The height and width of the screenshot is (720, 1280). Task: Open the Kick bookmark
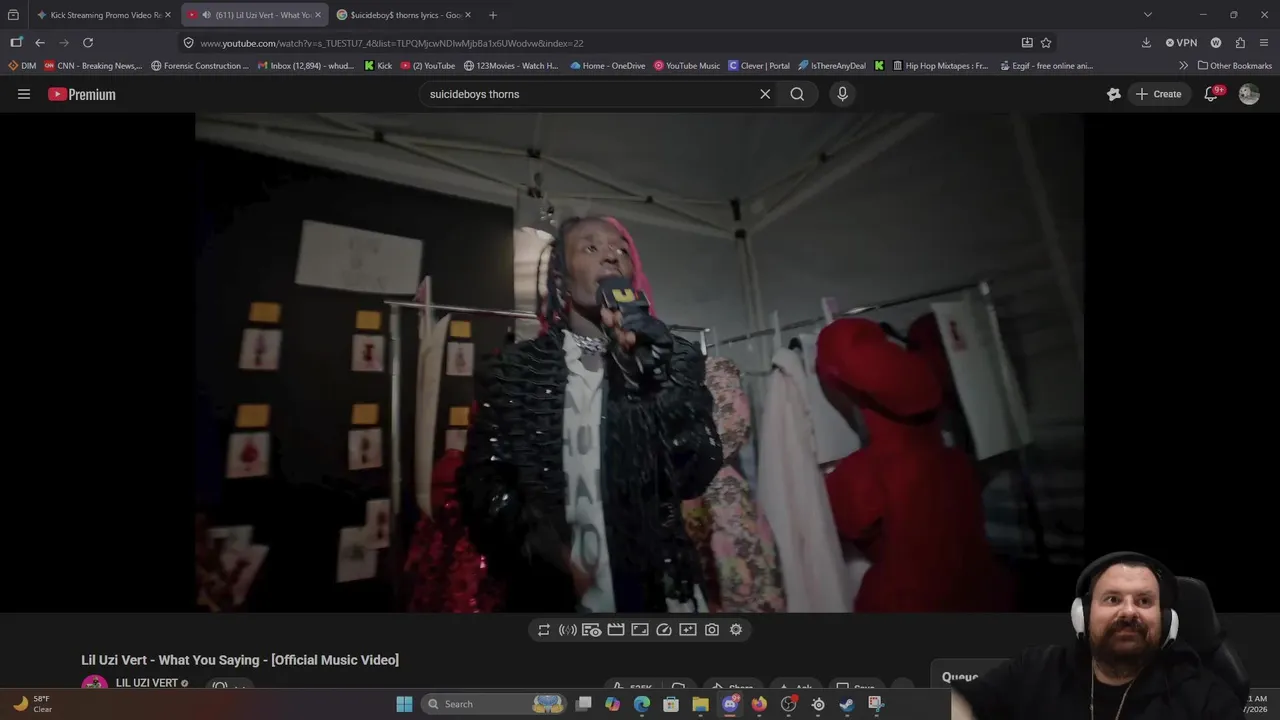click(378, 66)
